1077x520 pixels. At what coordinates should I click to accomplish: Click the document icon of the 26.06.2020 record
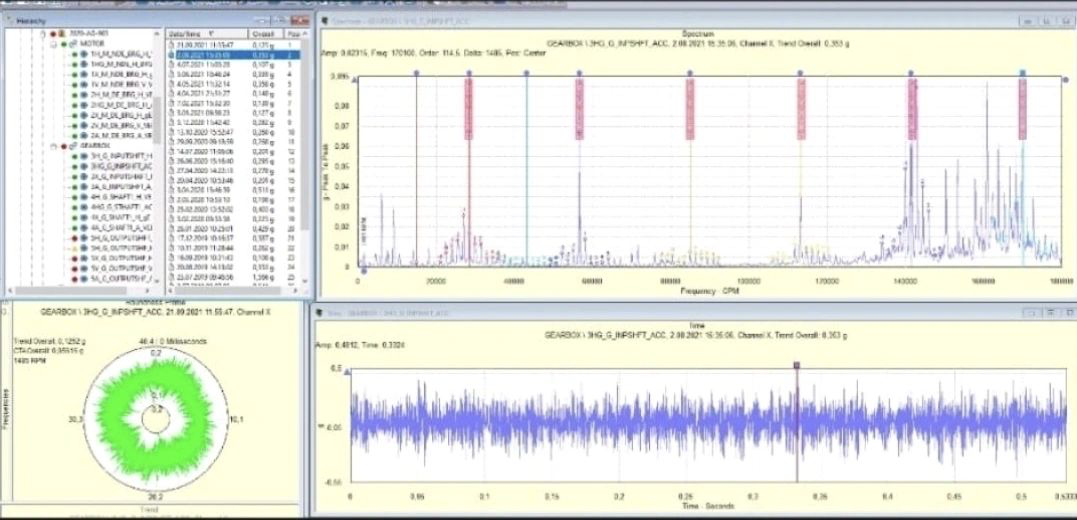point(171,159)
